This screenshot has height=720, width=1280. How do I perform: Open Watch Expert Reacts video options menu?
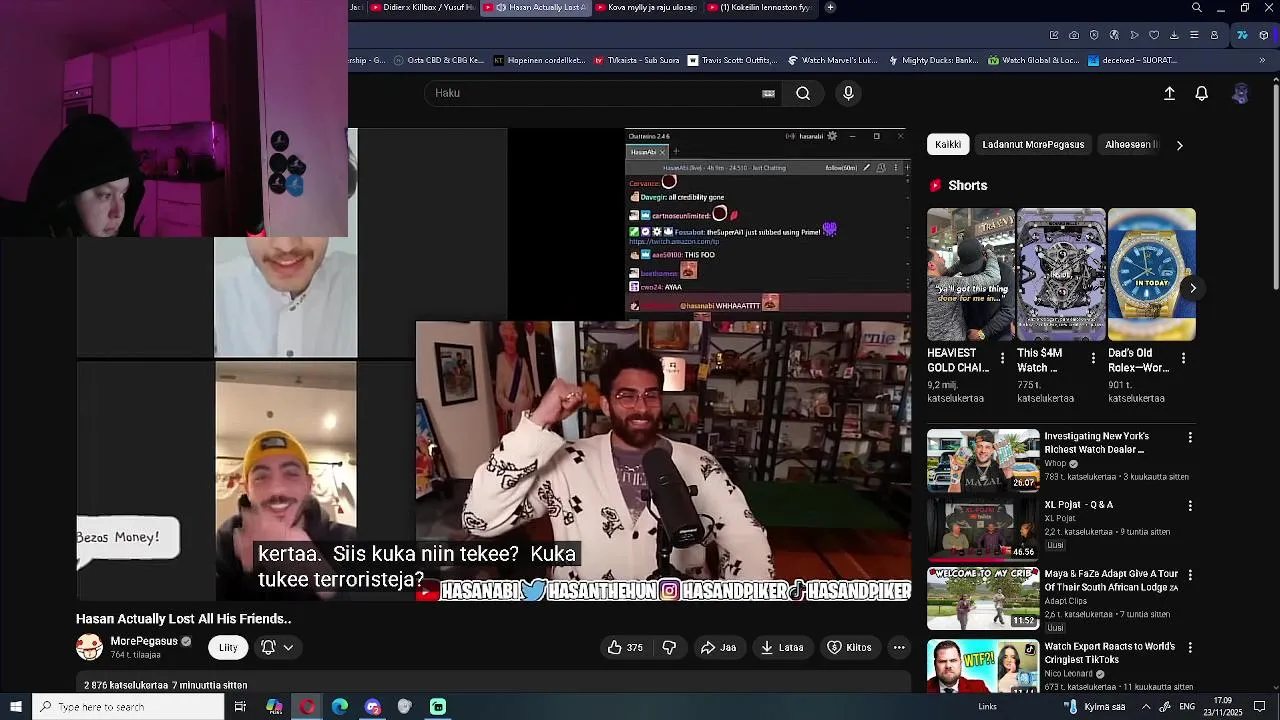coord(1190,647)
